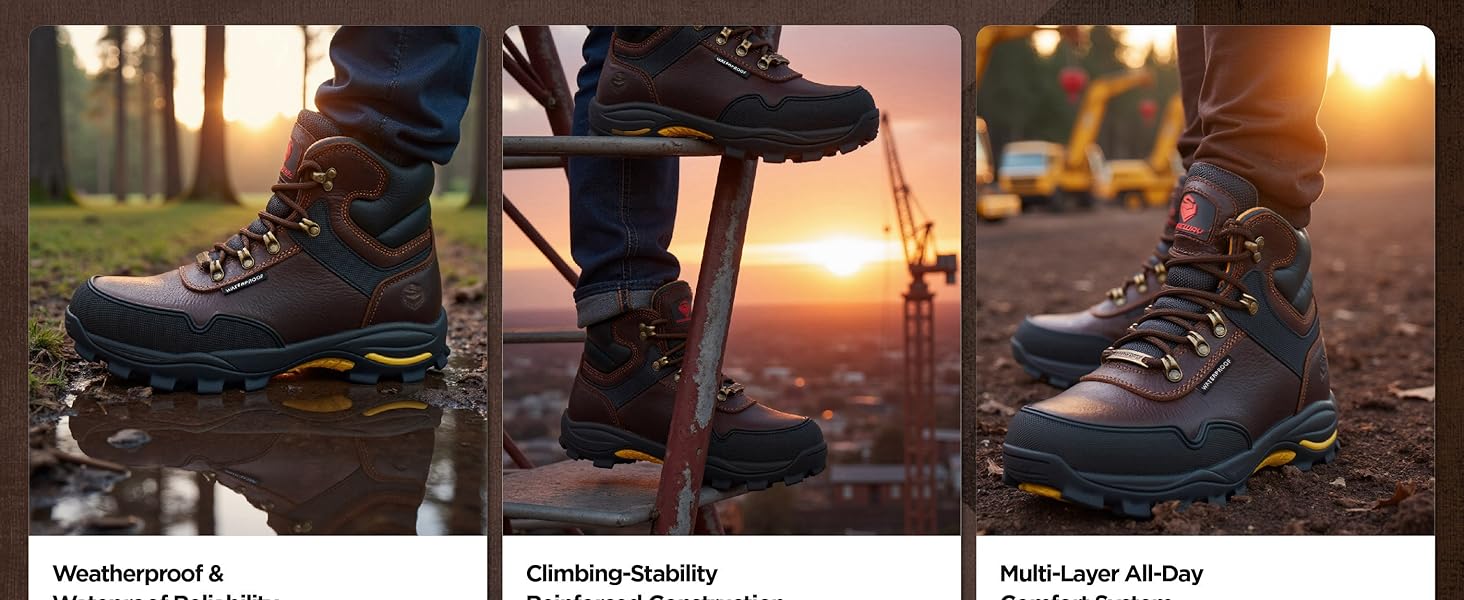Open the forest puddle boot image
Screen dimensions: 1464x600
258,280
